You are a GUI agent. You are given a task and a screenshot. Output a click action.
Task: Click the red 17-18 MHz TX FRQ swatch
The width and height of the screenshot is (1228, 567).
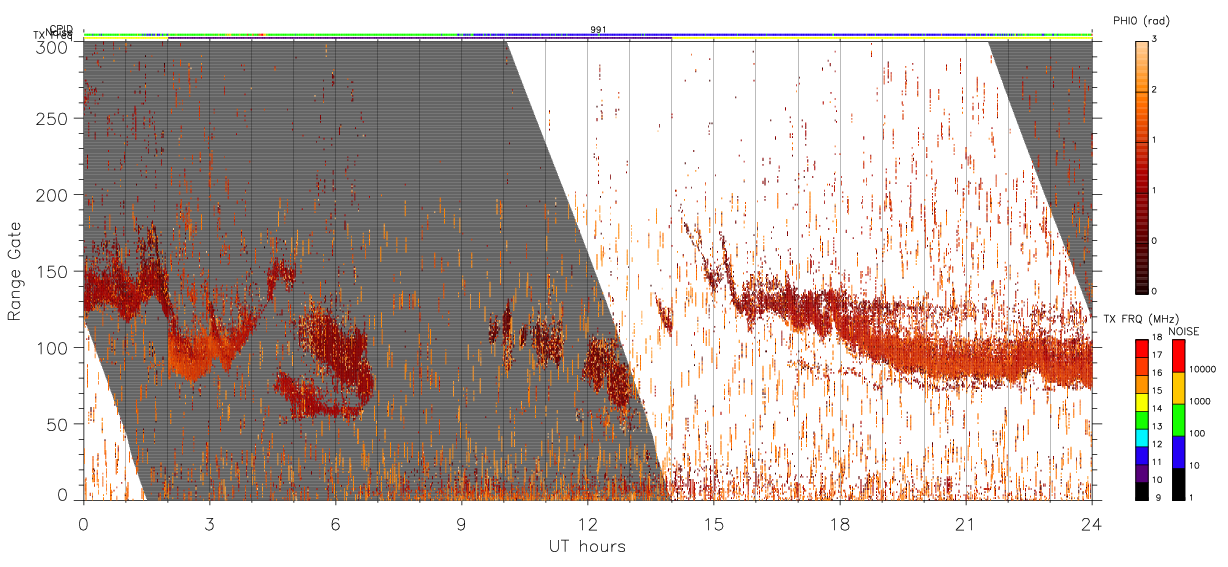pyautogui.click(x=1142, y=347)
